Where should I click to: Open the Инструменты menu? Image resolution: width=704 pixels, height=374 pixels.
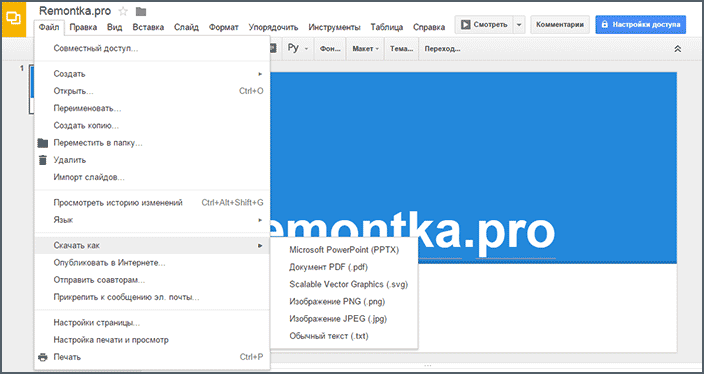(x=334, y=27)
